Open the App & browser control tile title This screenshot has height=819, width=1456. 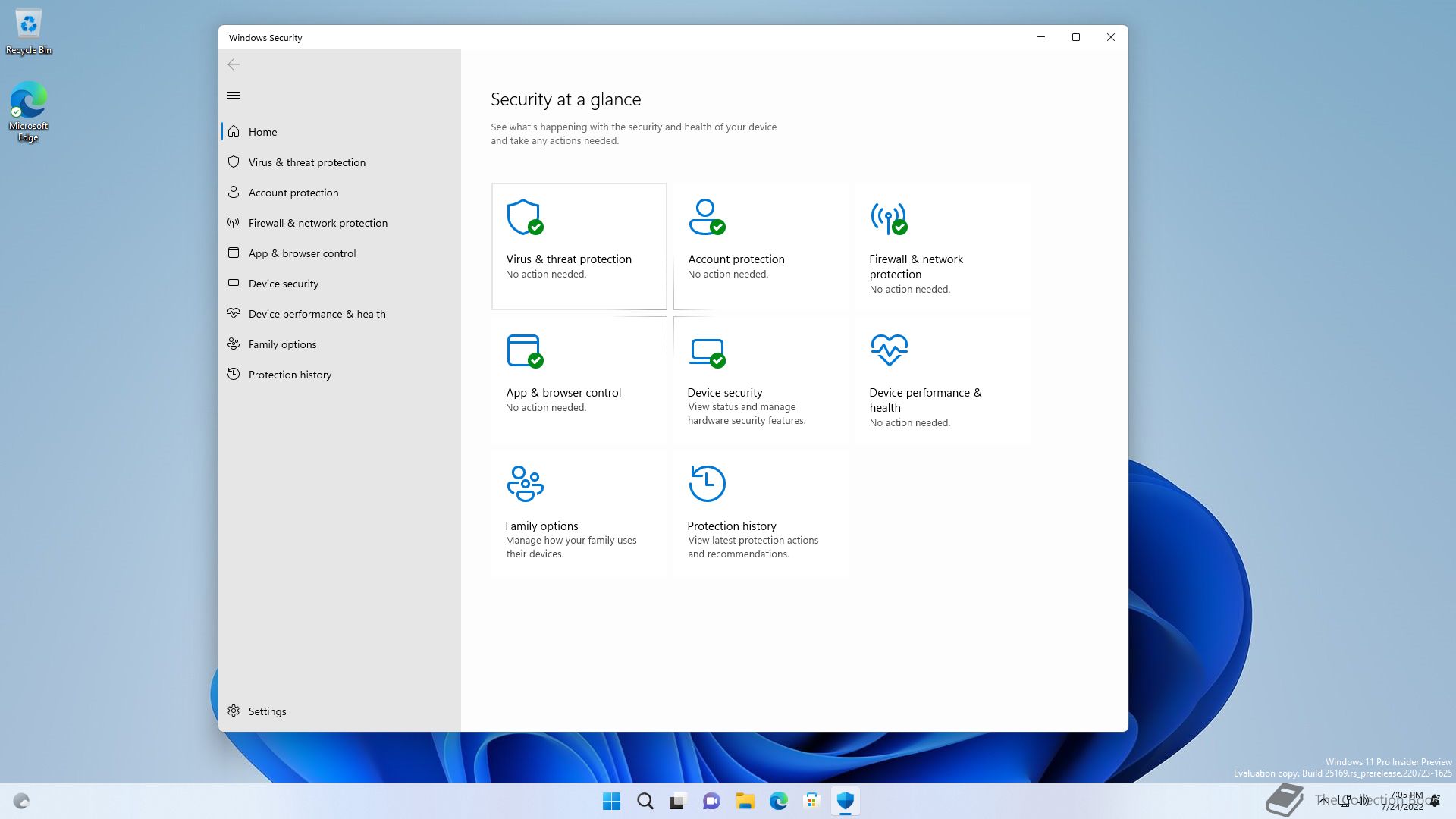(563, 392)
